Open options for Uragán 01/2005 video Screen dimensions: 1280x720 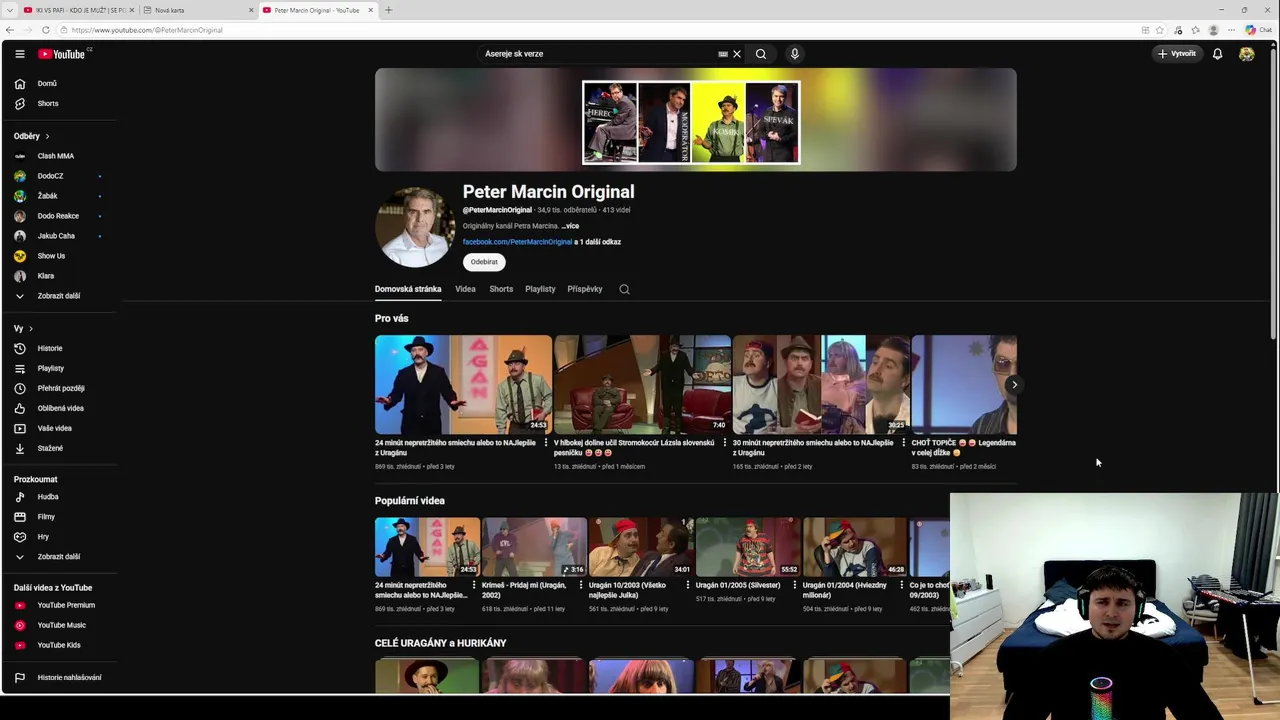[795, 585]
